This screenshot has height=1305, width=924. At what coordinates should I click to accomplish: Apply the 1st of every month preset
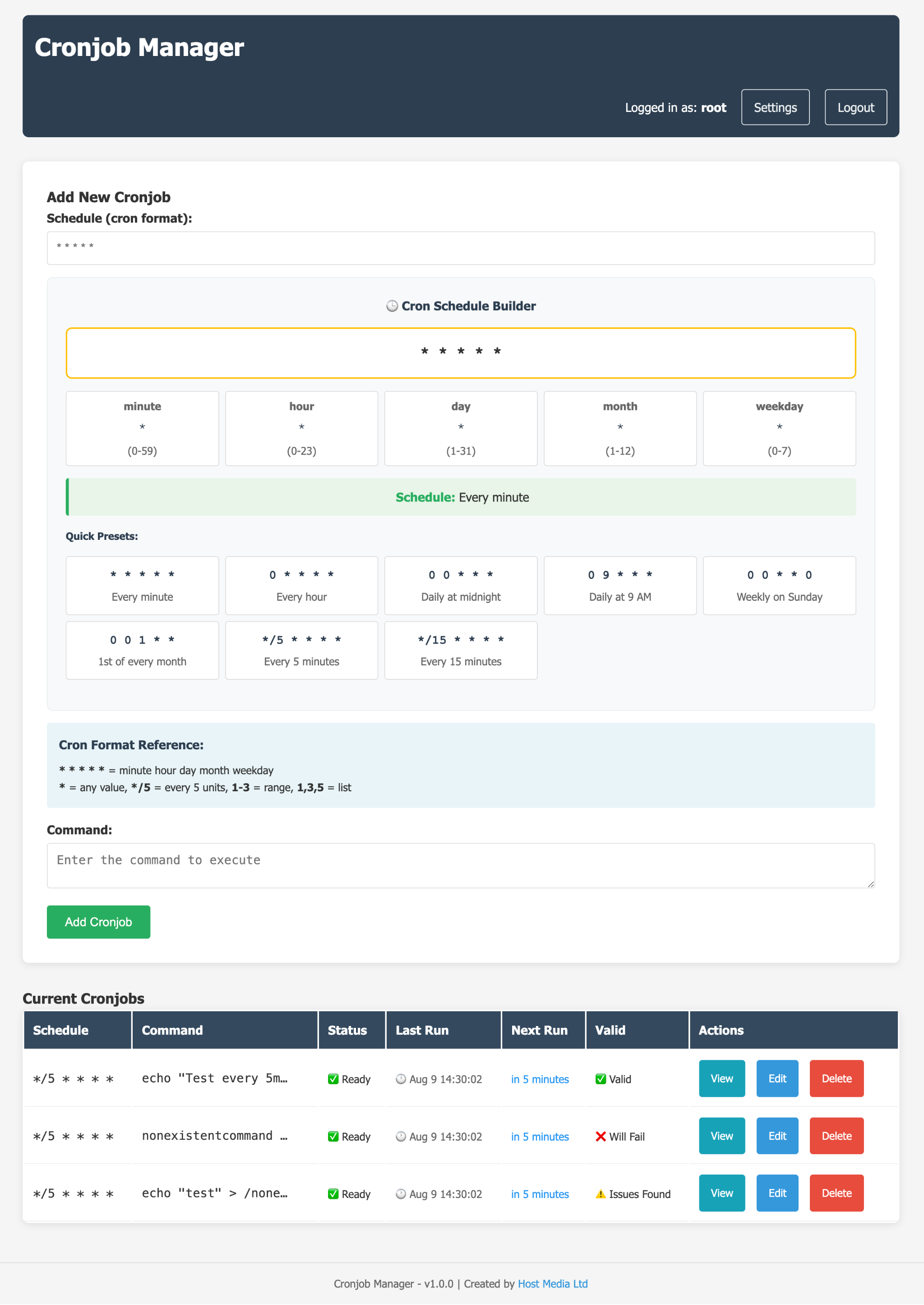tap(142, 650)
